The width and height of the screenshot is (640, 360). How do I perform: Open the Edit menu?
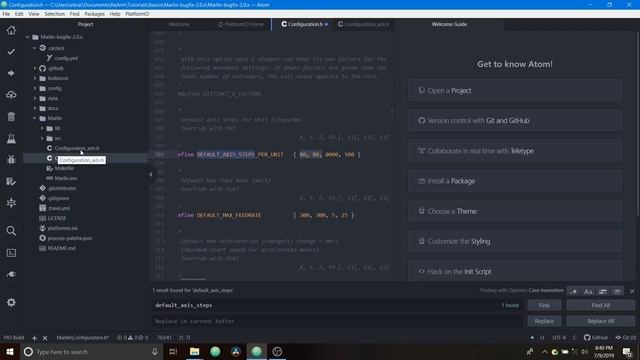[19, 14]
